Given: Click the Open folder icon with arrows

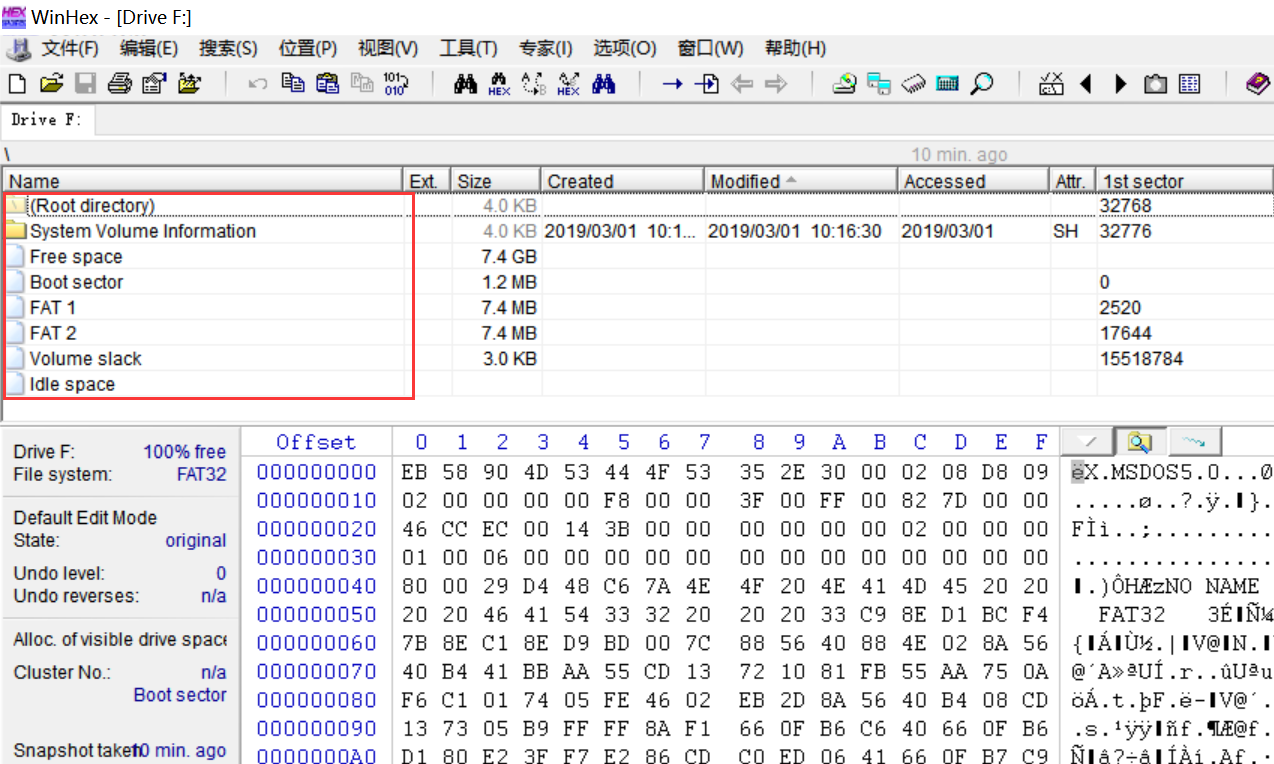Looking at the screenshot, I should pos(189,84).
